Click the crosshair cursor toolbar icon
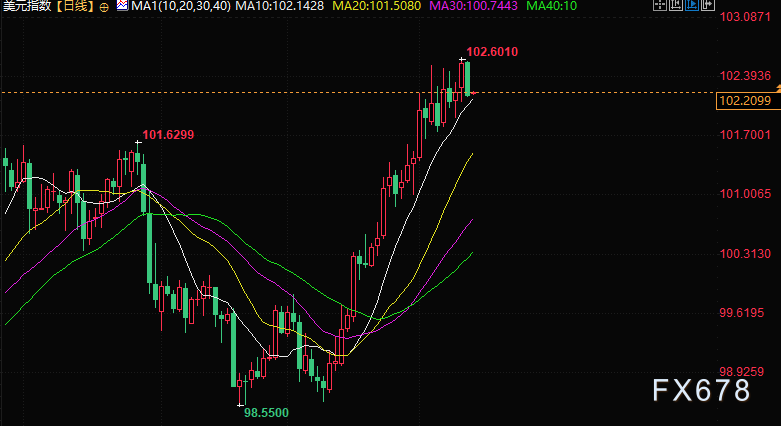The height and width of the screenshot is (426, 781). coord(660,5)
